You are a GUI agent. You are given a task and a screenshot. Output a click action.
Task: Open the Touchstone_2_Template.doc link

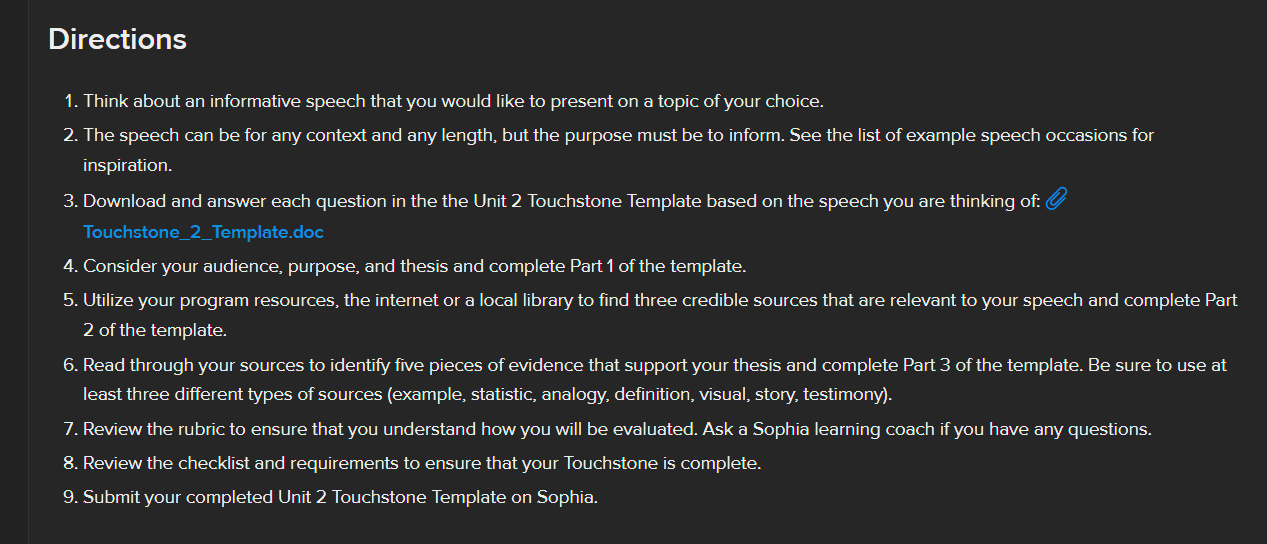click(x=204, y=232)
